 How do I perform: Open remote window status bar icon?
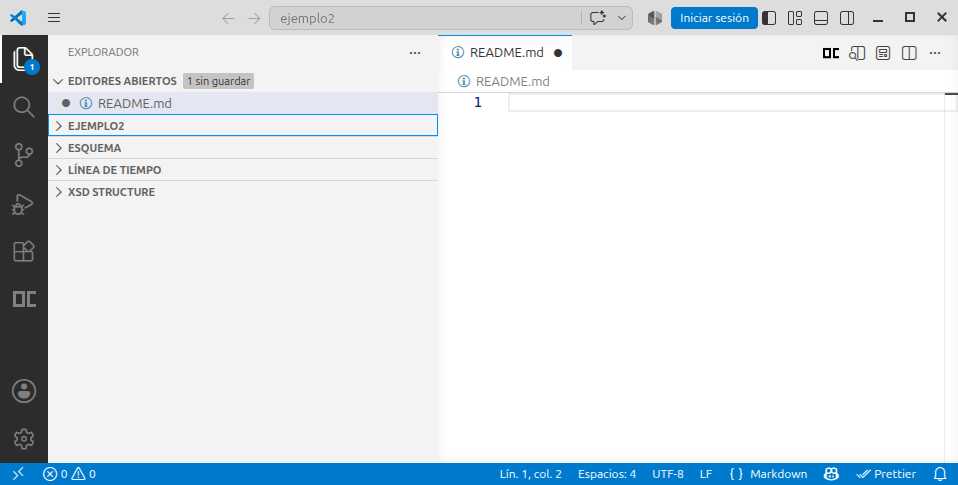[18, 473]
